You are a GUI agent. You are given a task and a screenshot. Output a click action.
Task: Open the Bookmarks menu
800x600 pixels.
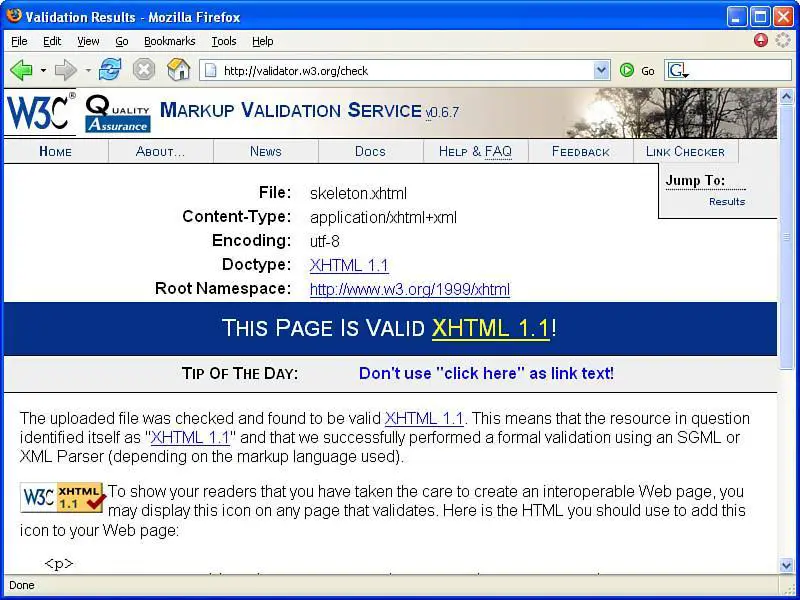point(169,41)
